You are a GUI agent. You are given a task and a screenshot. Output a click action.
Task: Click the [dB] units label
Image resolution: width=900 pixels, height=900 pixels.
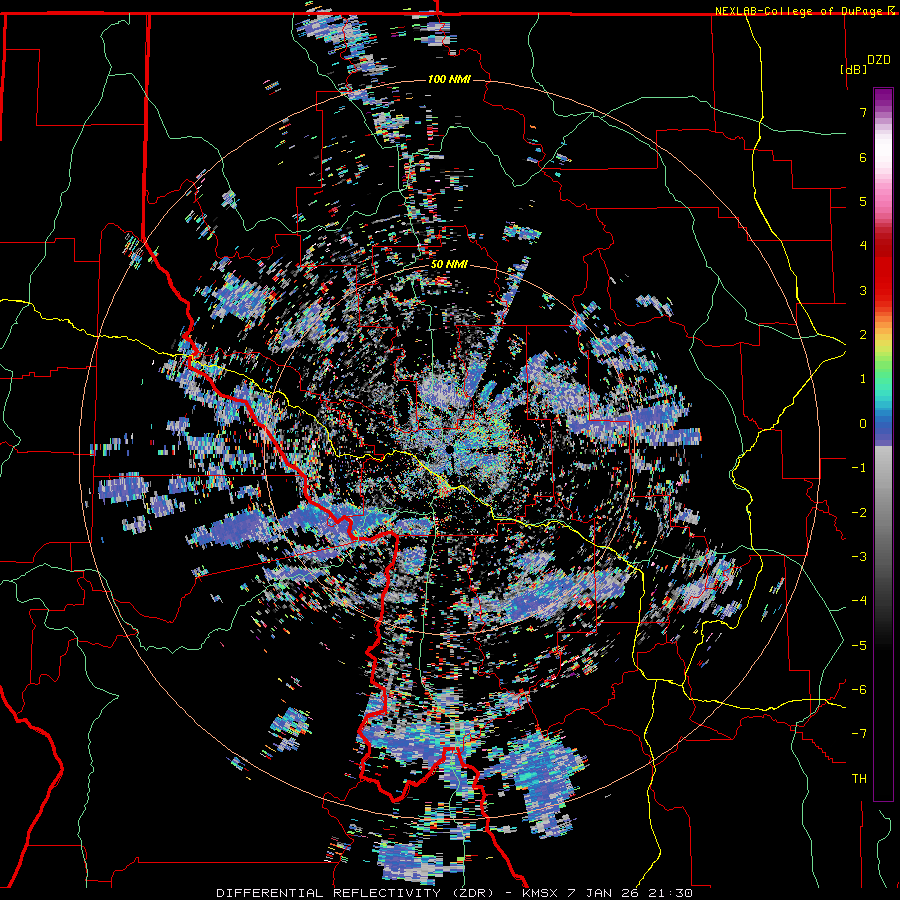point(853,69)
